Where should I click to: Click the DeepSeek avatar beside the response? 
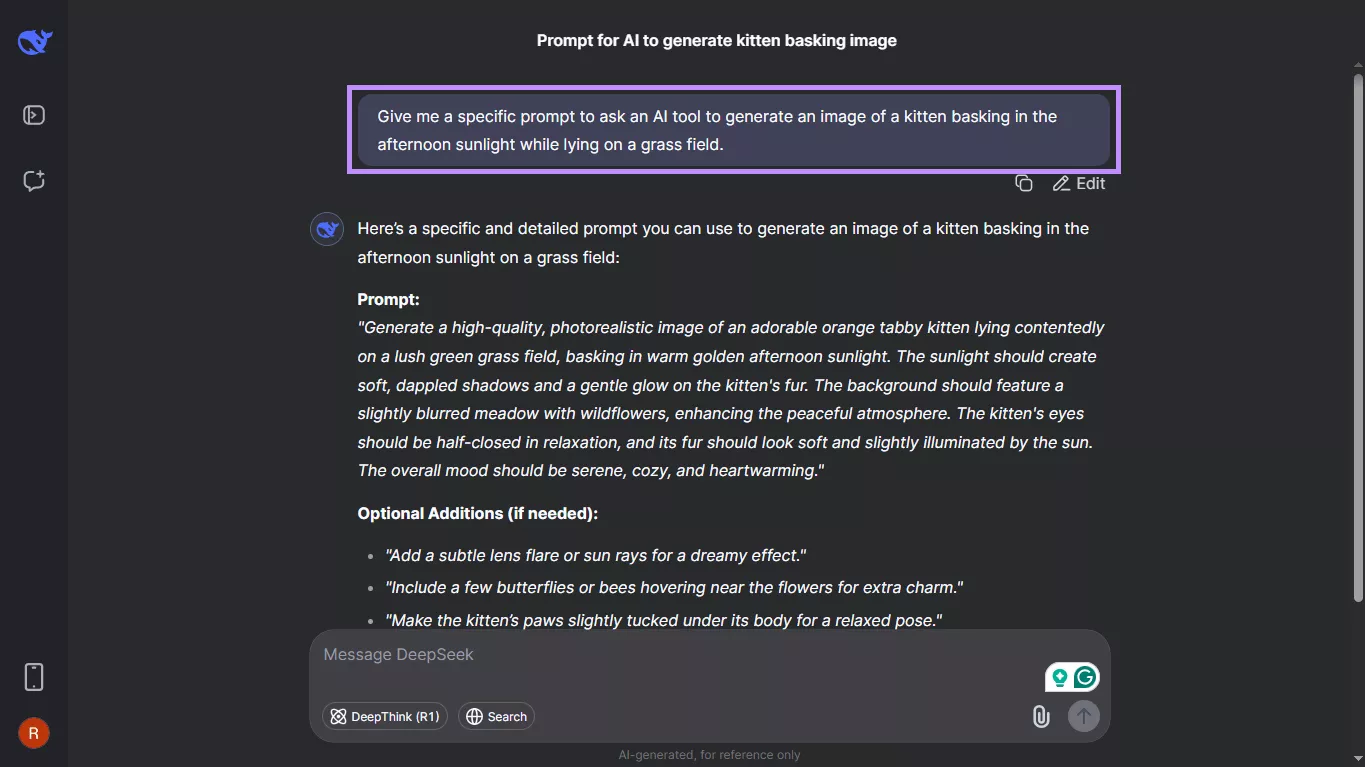coord(327,229)
